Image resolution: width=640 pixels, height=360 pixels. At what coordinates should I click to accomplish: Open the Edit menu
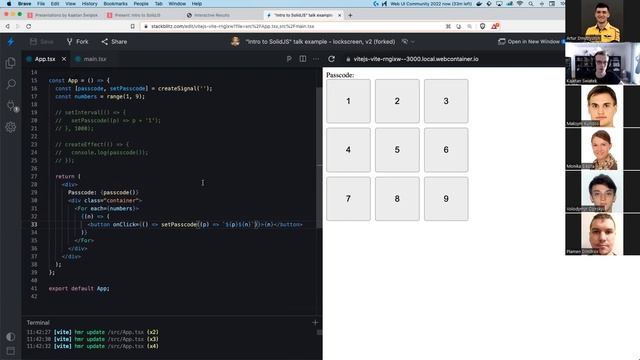[55, 4]
